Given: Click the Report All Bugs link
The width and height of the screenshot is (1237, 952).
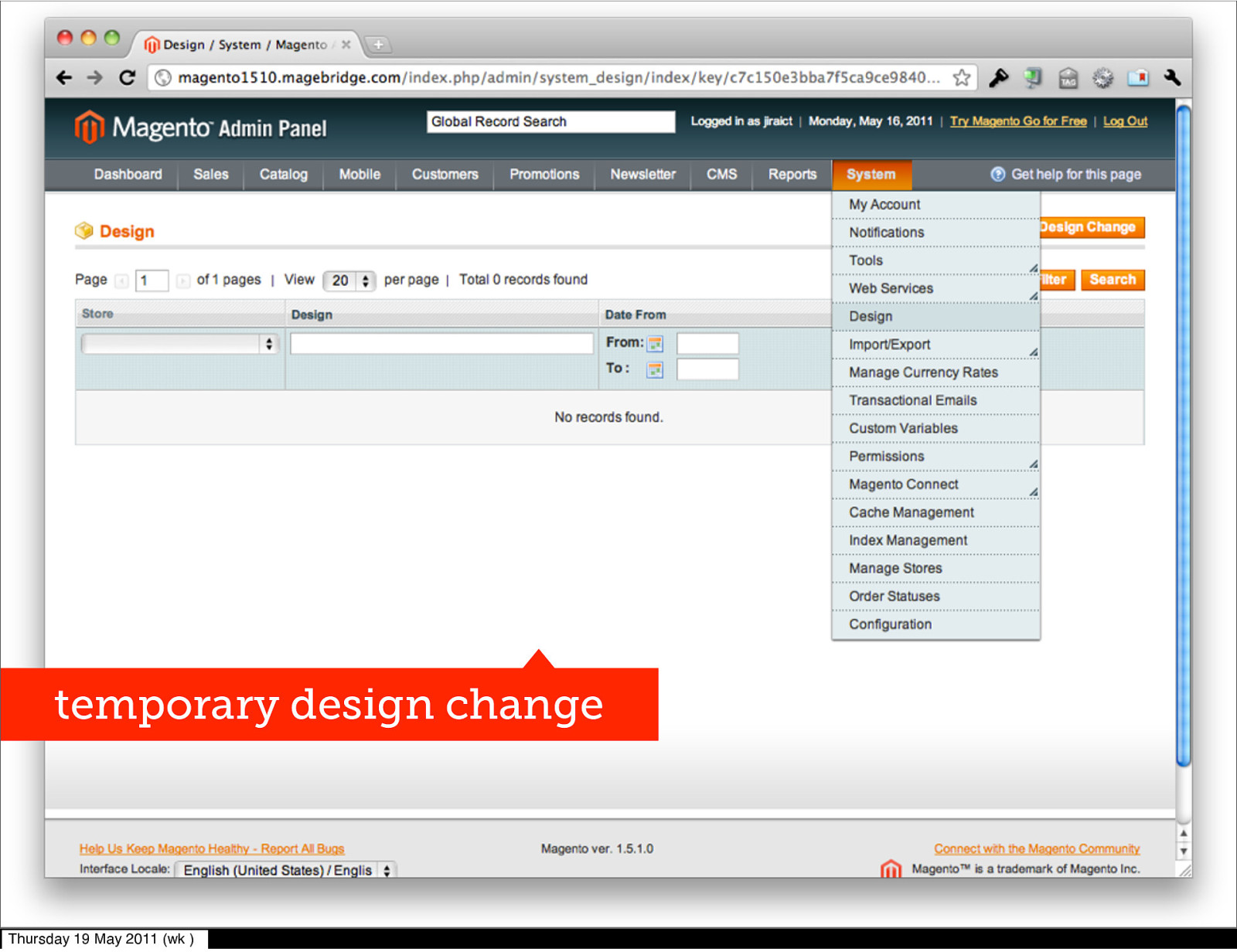Looking at the screenshot, I should [x=212, y=848].
